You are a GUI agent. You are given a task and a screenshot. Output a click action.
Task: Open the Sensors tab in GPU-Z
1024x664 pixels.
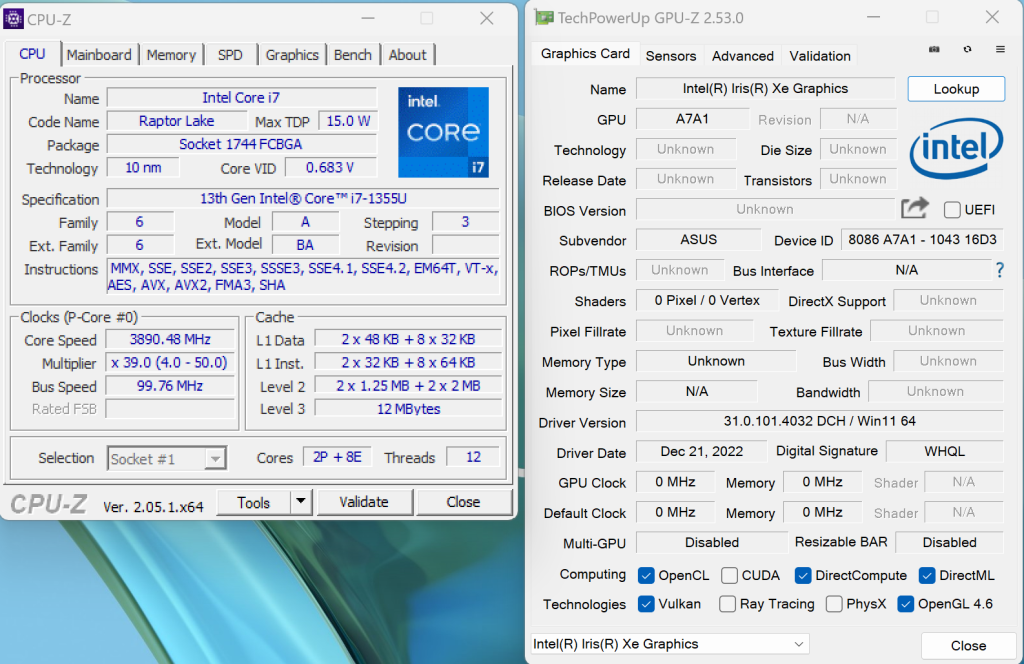[x=670, y=56]
